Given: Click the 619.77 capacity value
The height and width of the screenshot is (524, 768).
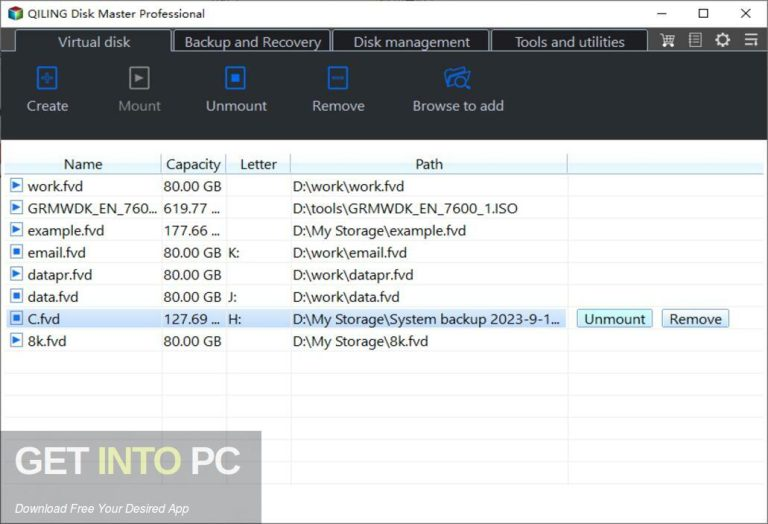Looking at the screenshot, I should point(192,208).
